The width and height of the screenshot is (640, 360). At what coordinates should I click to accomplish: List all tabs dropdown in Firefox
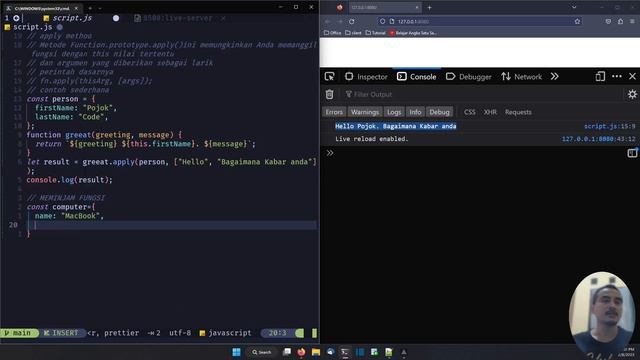[x=574, y=7]
